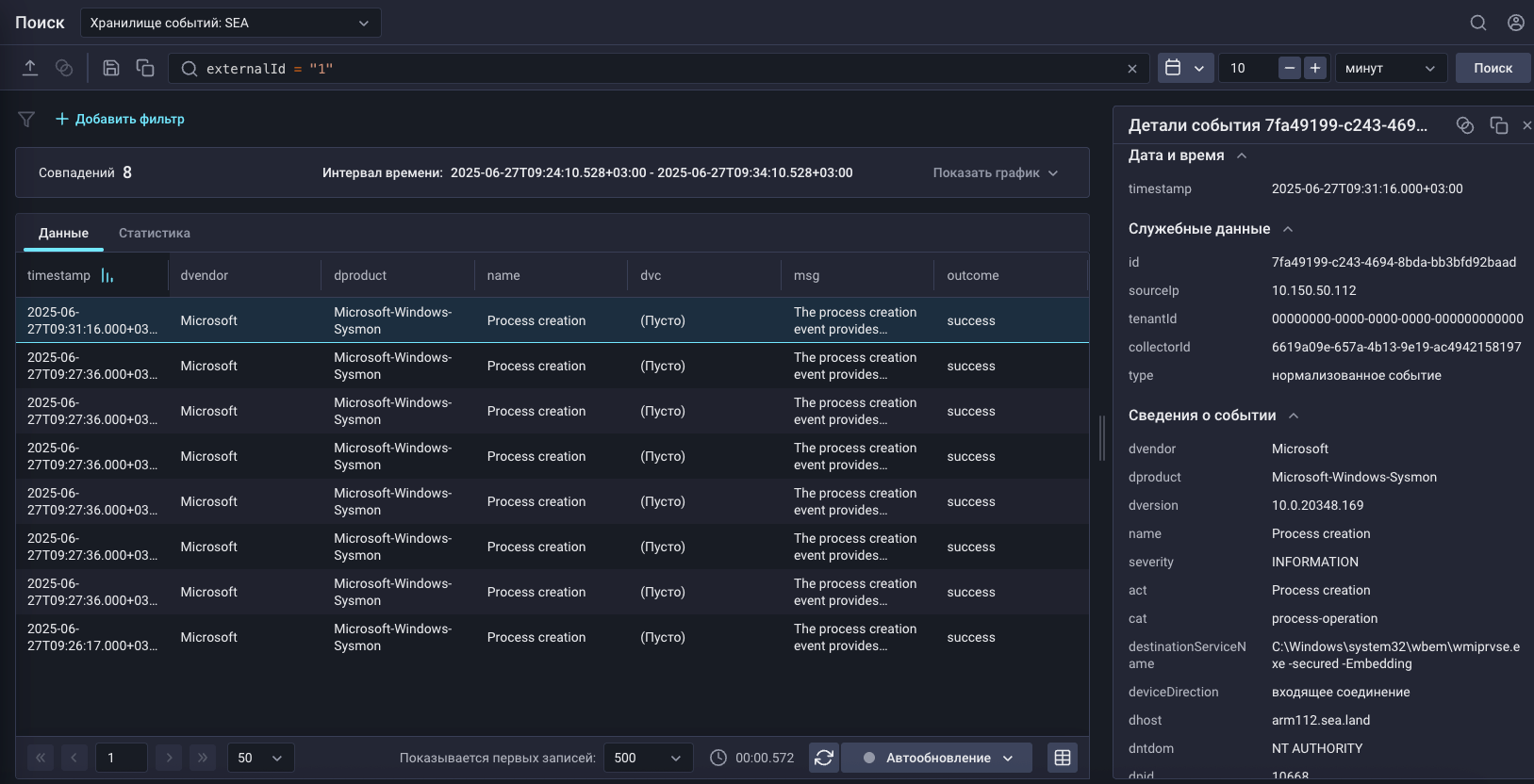
Task: Click the user profile icon at top right
Action: point(1515,23)
